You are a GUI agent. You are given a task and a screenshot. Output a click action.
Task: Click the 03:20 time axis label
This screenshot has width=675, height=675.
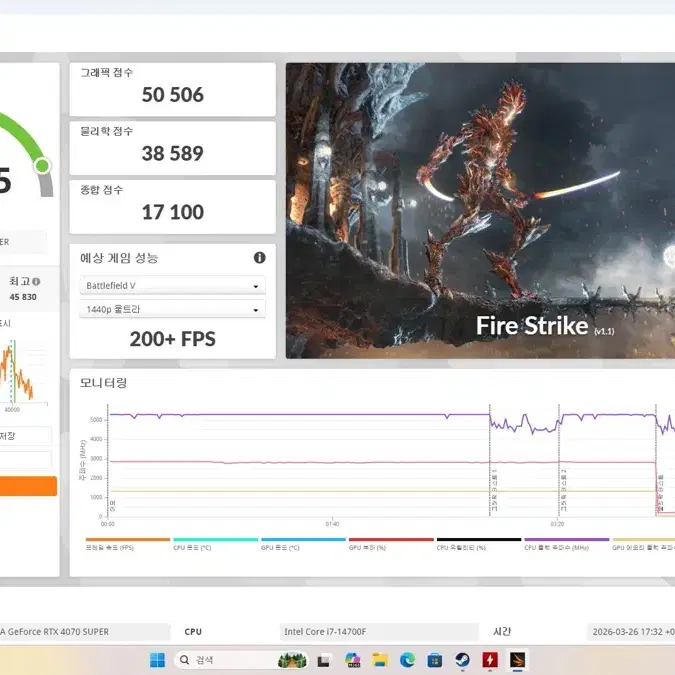[557, 524]
